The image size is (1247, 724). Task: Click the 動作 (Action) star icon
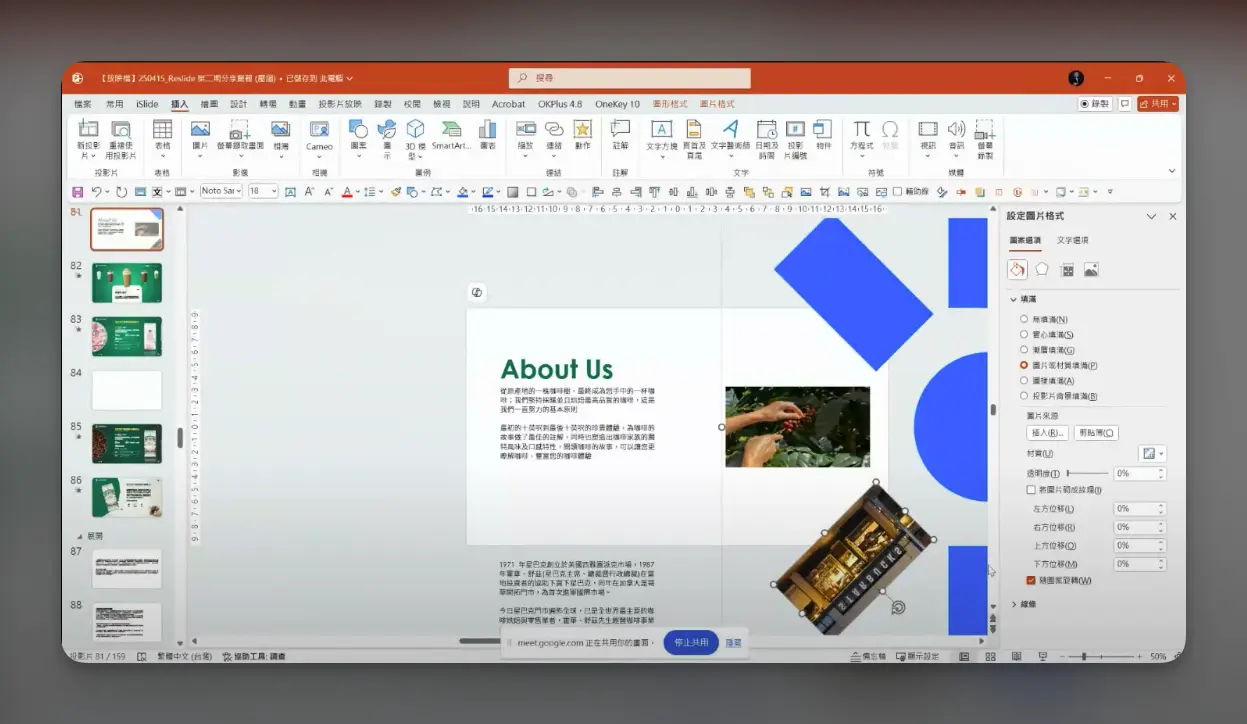point(582,130)
